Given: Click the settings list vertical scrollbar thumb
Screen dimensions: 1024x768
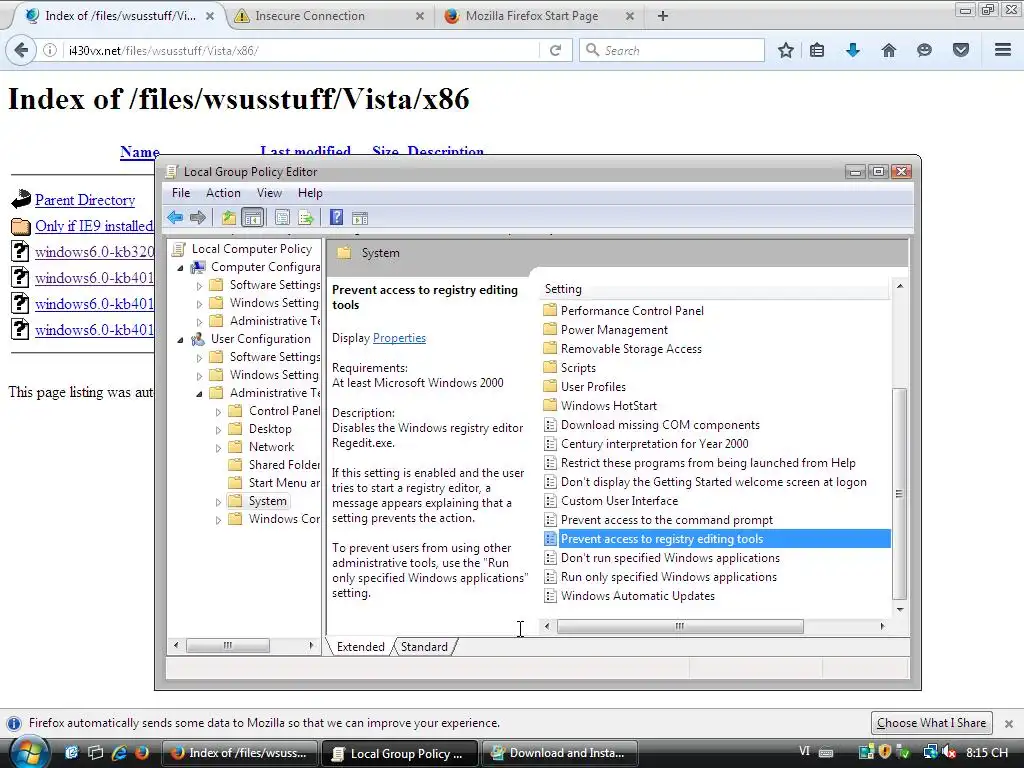Looking at the screenshot, I should [899, 493].
